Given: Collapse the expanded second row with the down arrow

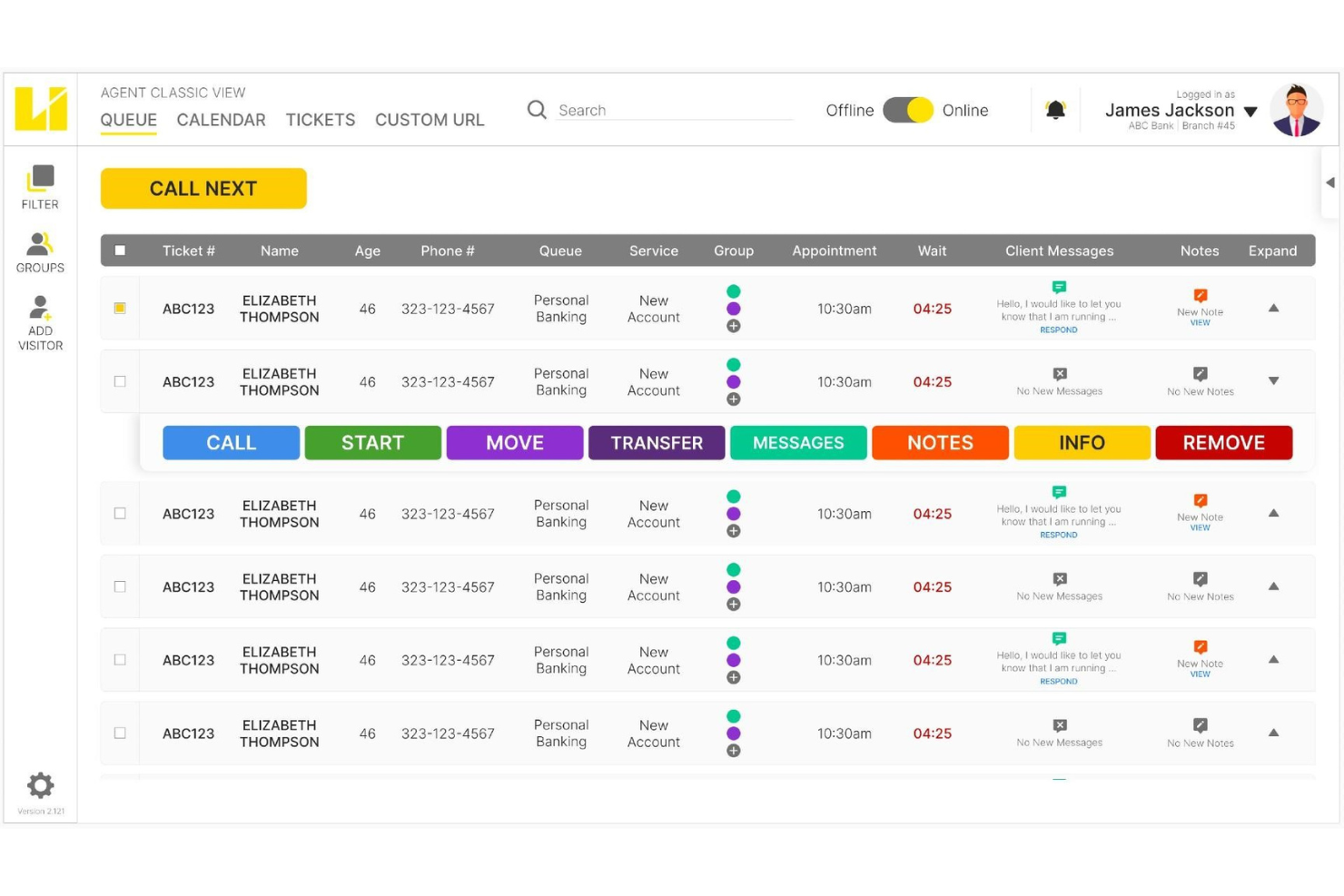Looking at the screenshot, I should click(x=1273, y=382).
